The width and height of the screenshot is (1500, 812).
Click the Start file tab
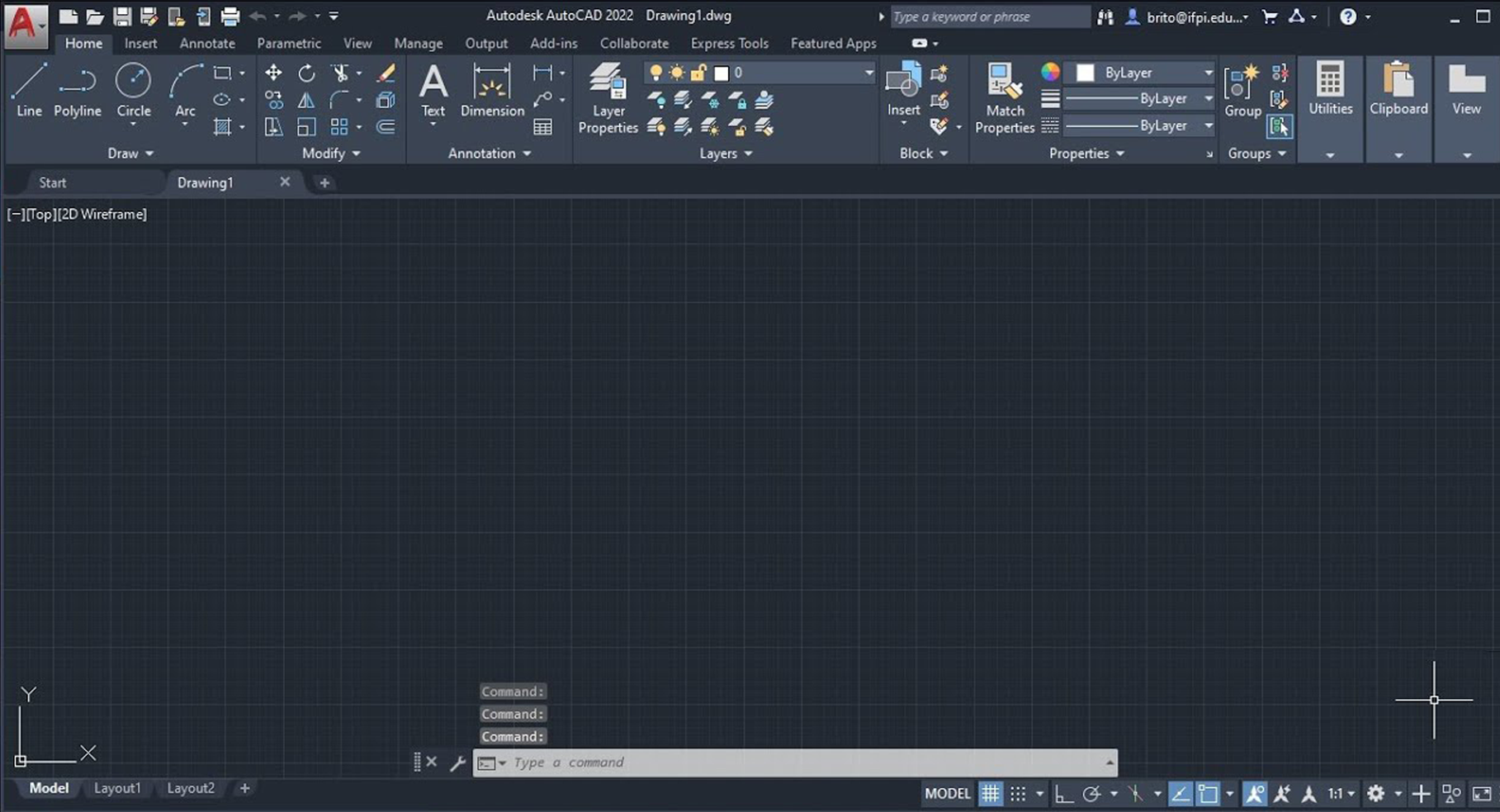[x=53, y=182]
